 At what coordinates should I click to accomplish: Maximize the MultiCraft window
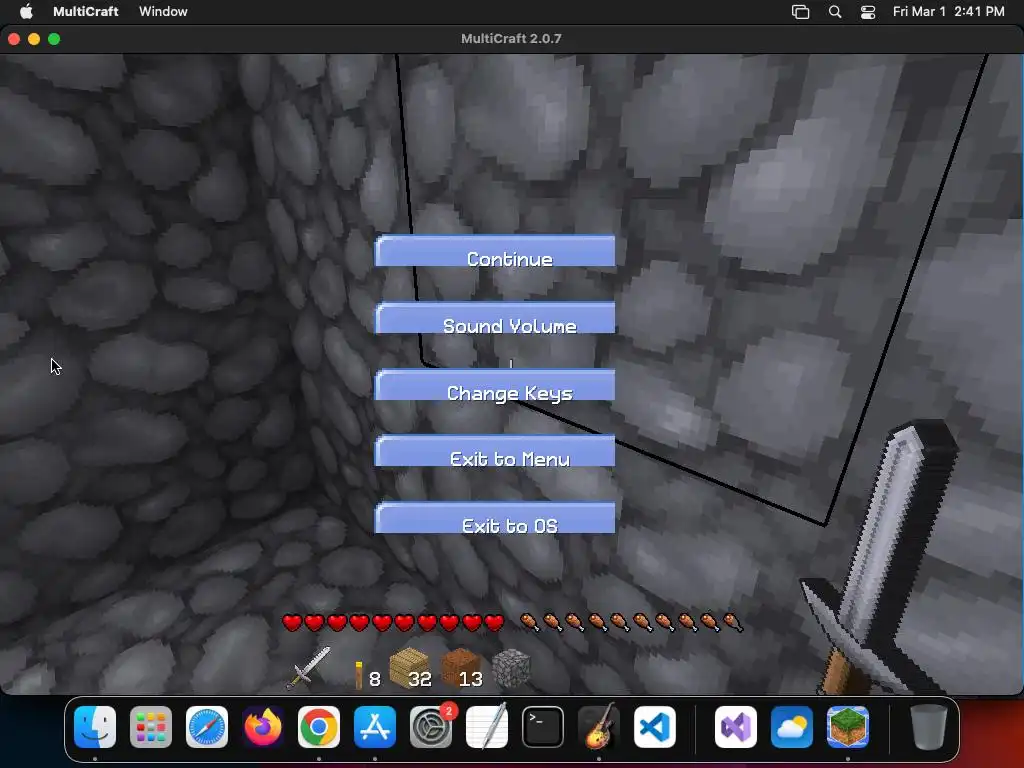[x=54, y=39]
